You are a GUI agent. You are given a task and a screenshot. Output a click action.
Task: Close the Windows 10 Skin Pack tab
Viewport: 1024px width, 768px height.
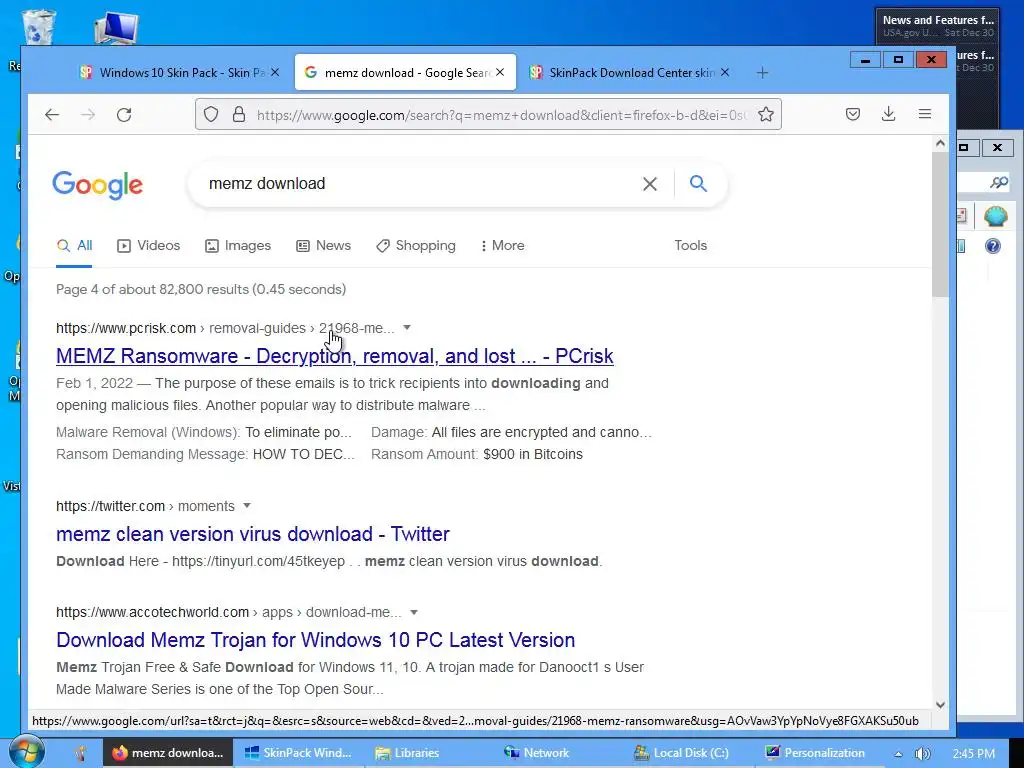[275, 72]
